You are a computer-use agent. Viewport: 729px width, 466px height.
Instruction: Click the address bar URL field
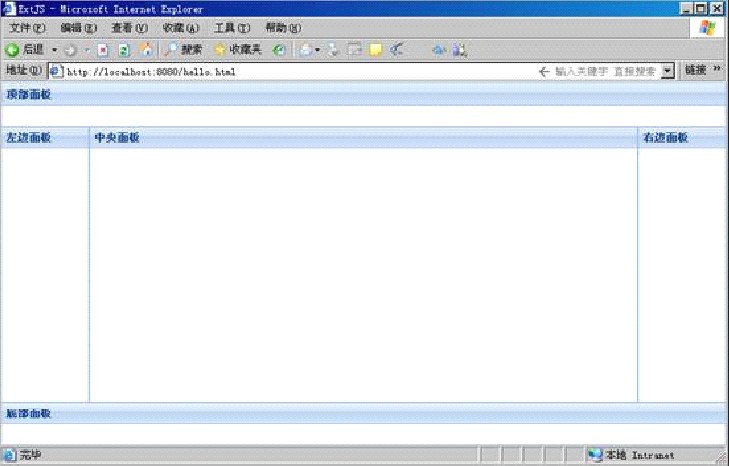(x=300, y=71)
